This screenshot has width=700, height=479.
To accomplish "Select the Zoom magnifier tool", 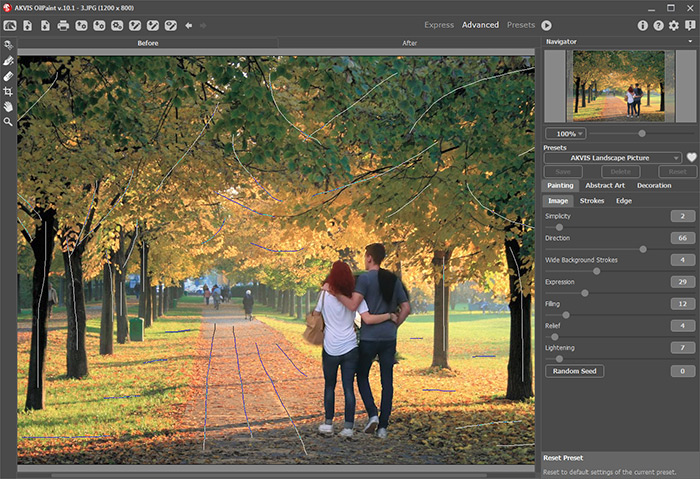I will click(8, 121).
